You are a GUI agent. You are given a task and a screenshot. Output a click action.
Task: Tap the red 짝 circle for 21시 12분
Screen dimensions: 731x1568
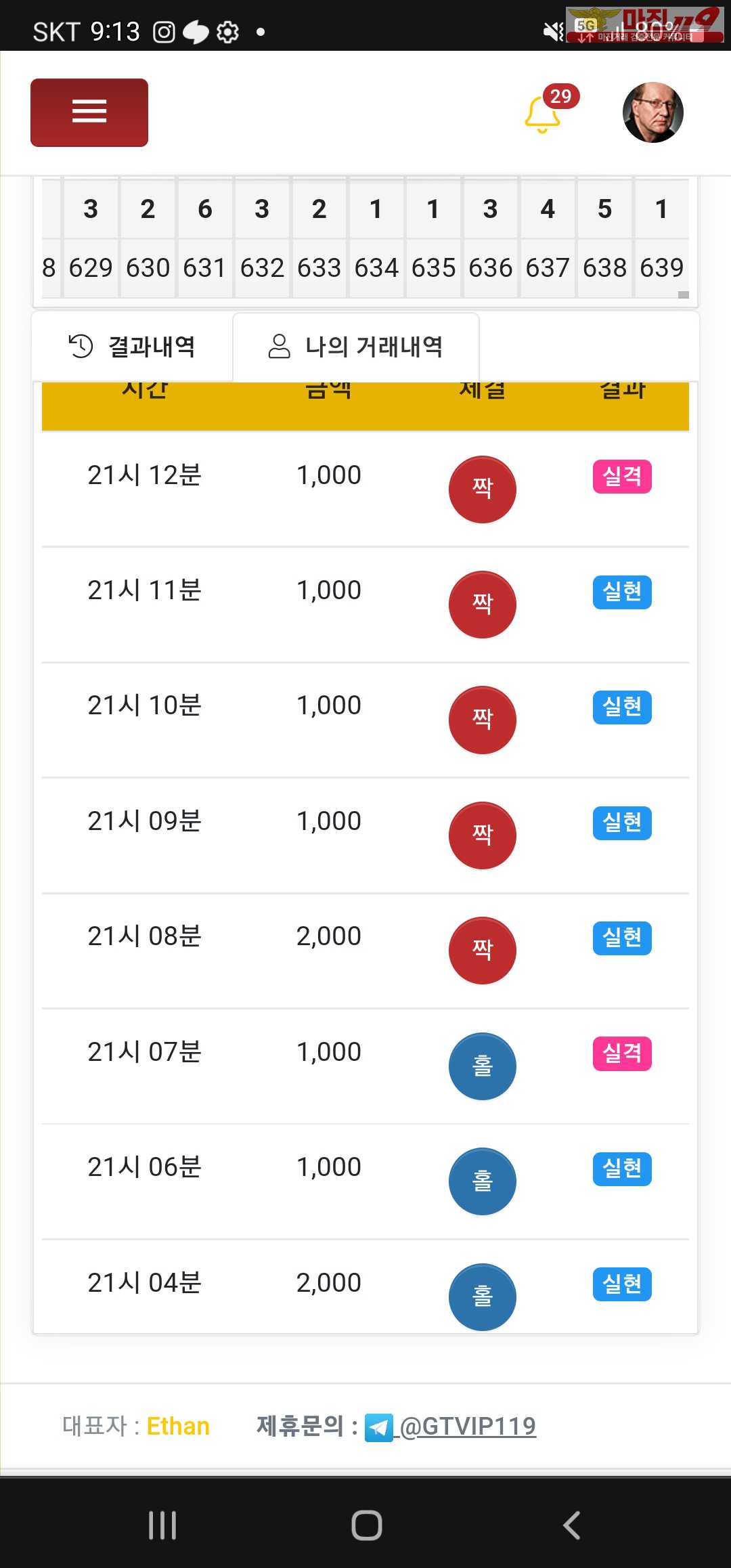483,489
